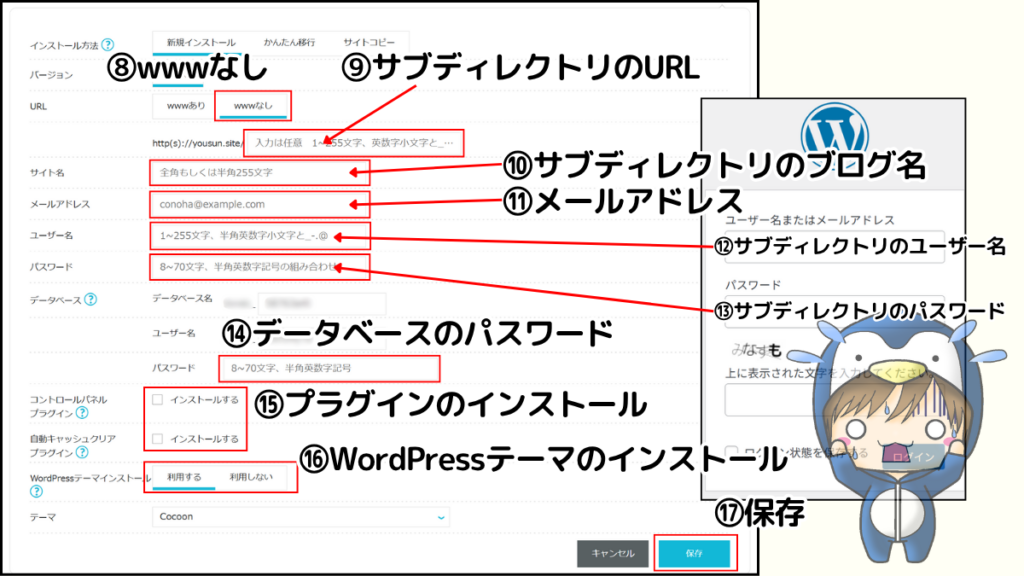The image size is (1024, 576).
Task: Select the 新規インストール tab
Action: (200, 42)
